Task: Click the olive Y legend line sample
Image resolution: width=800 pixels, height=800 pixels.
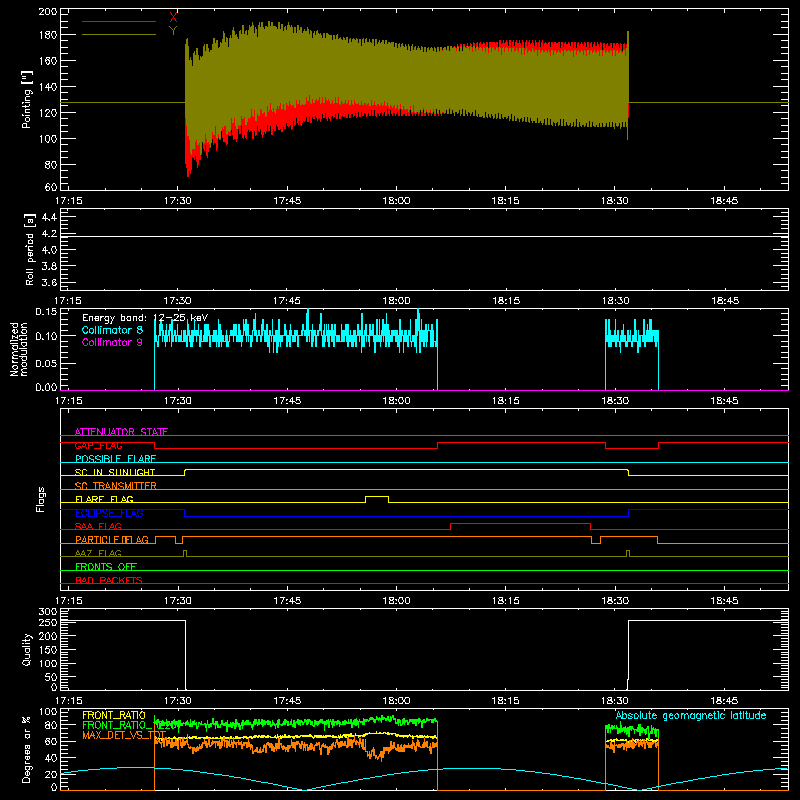Action: tap(119, 35)
